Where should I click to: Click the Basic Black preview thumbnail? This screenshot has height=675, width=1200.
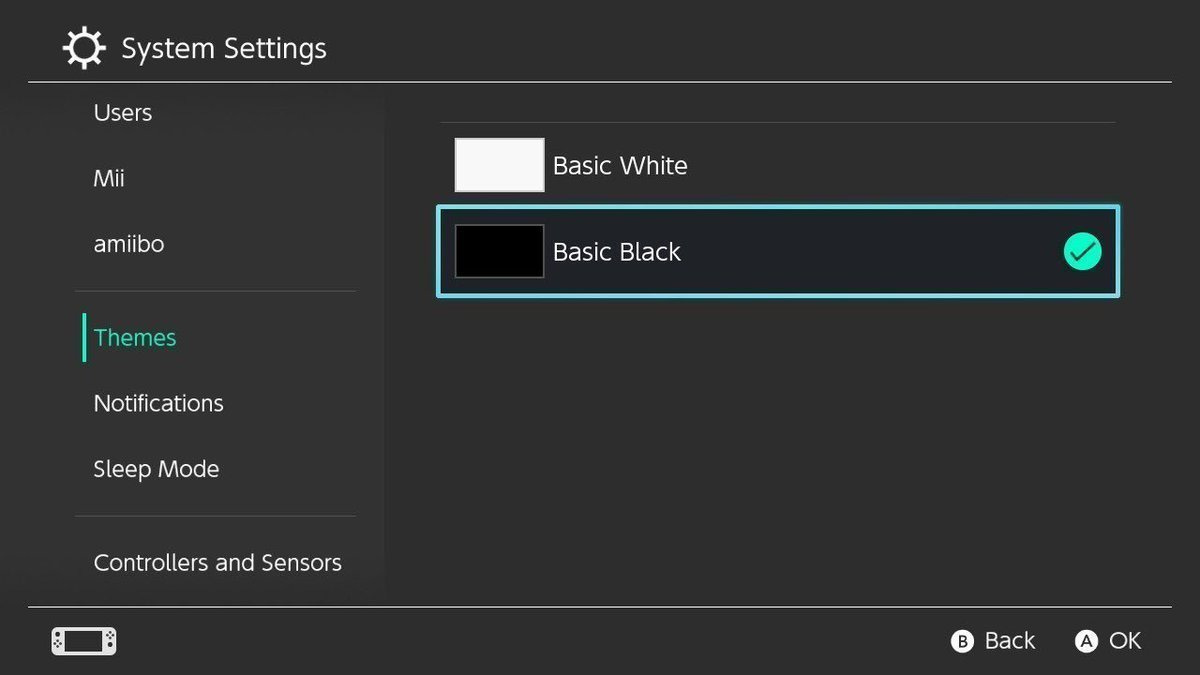coord(499,251)
